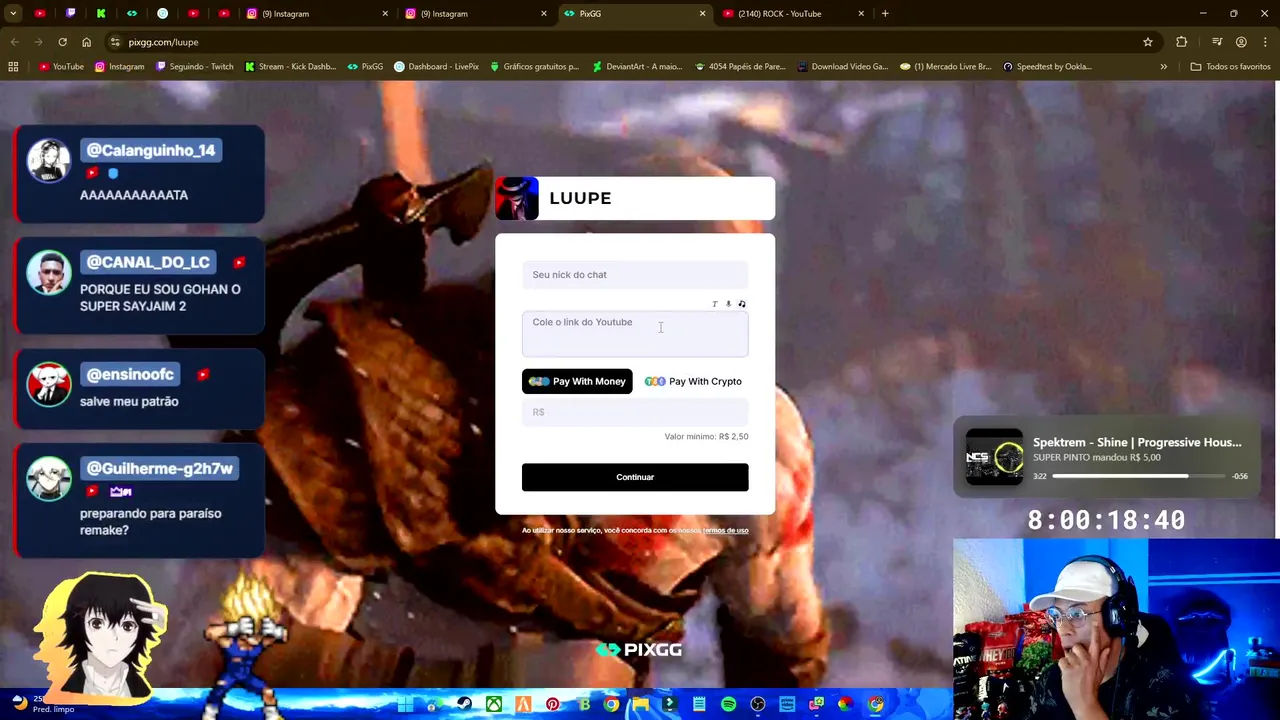Open Xbox app from the taskbar
The image size is (1280, 720).
[x=494, y=705]
